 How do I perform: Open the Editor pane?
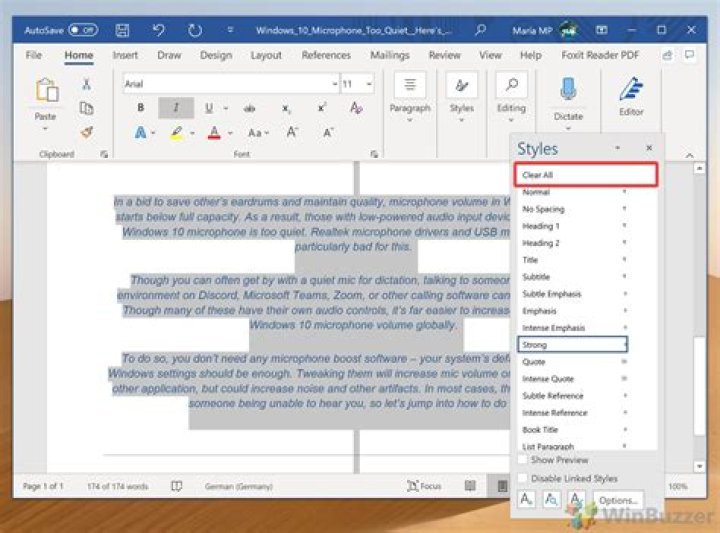(x=631, y=96)
